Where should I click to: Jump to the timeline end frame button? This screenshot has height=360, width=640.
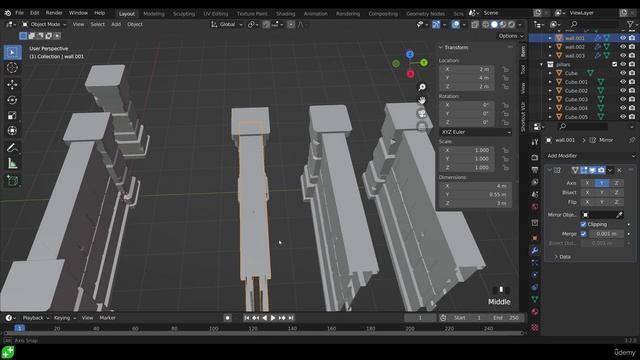pyautogui.click(x=291, y=318)
